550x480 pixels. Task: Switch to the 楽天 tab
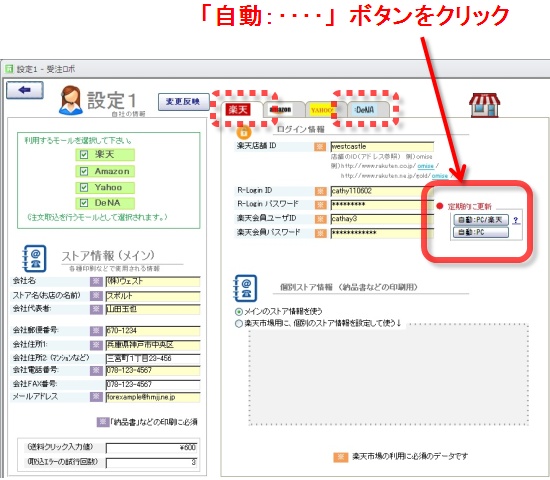pos(241,109)
